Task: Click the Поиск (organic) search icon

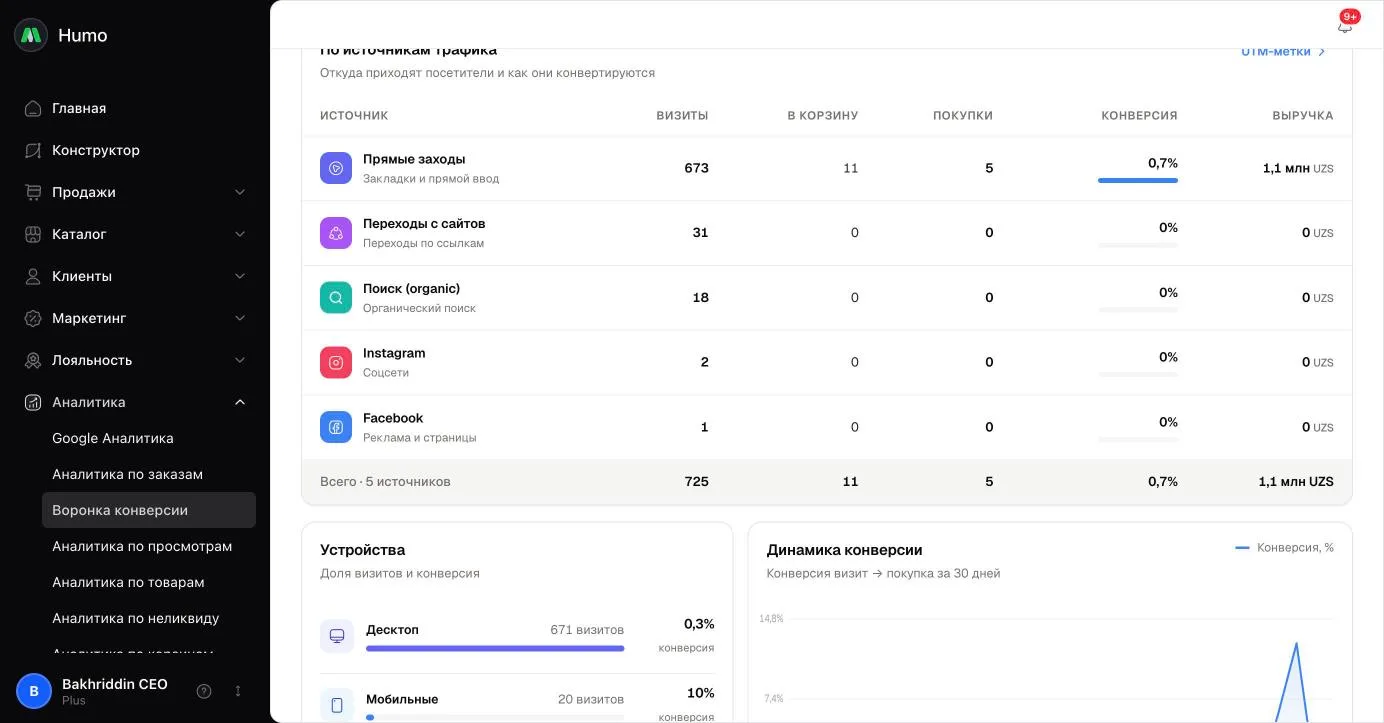Action: [336, 298]
